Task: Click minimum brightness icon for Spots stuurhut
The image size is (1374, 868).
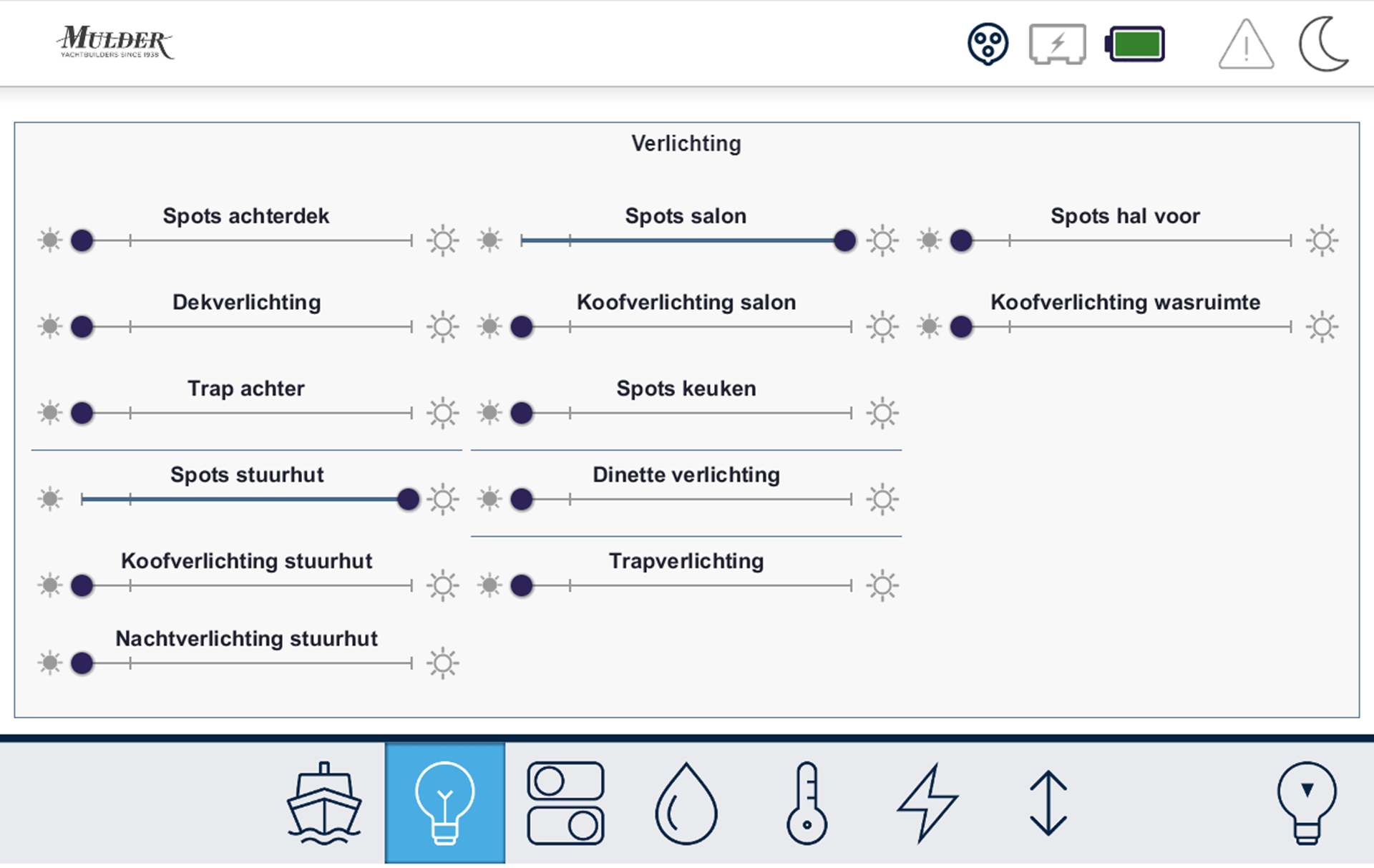Action: click(x=50, y=499)
